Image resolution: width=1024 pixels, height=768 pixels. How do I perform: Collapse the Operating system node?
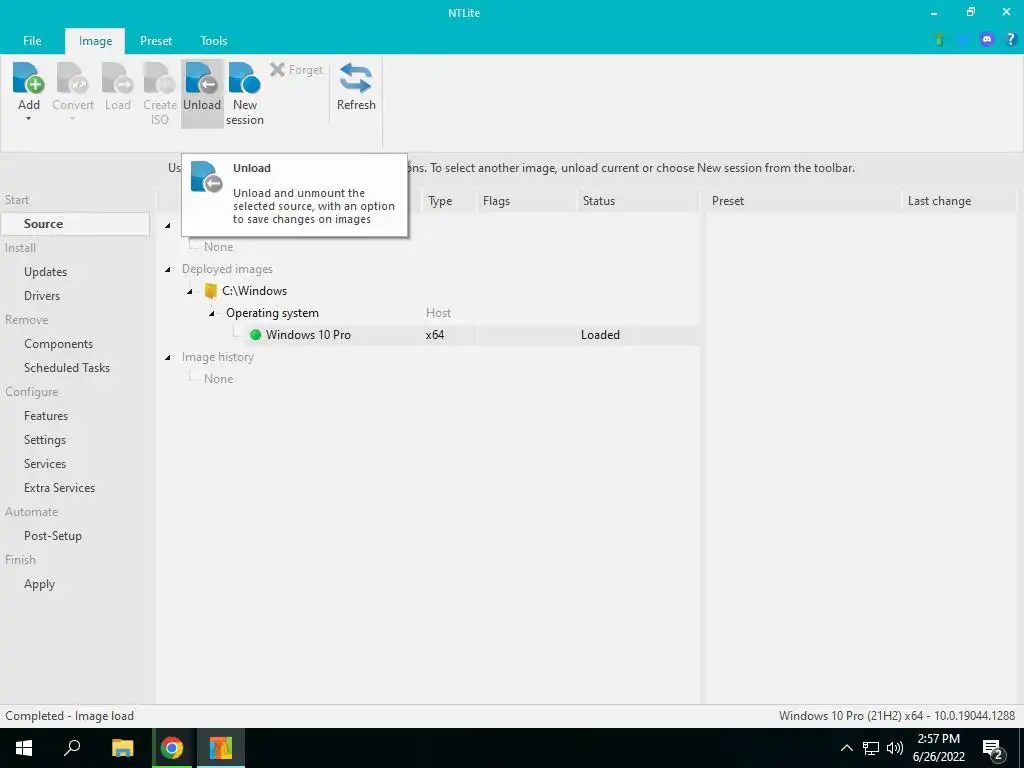[x=212, y=313]
